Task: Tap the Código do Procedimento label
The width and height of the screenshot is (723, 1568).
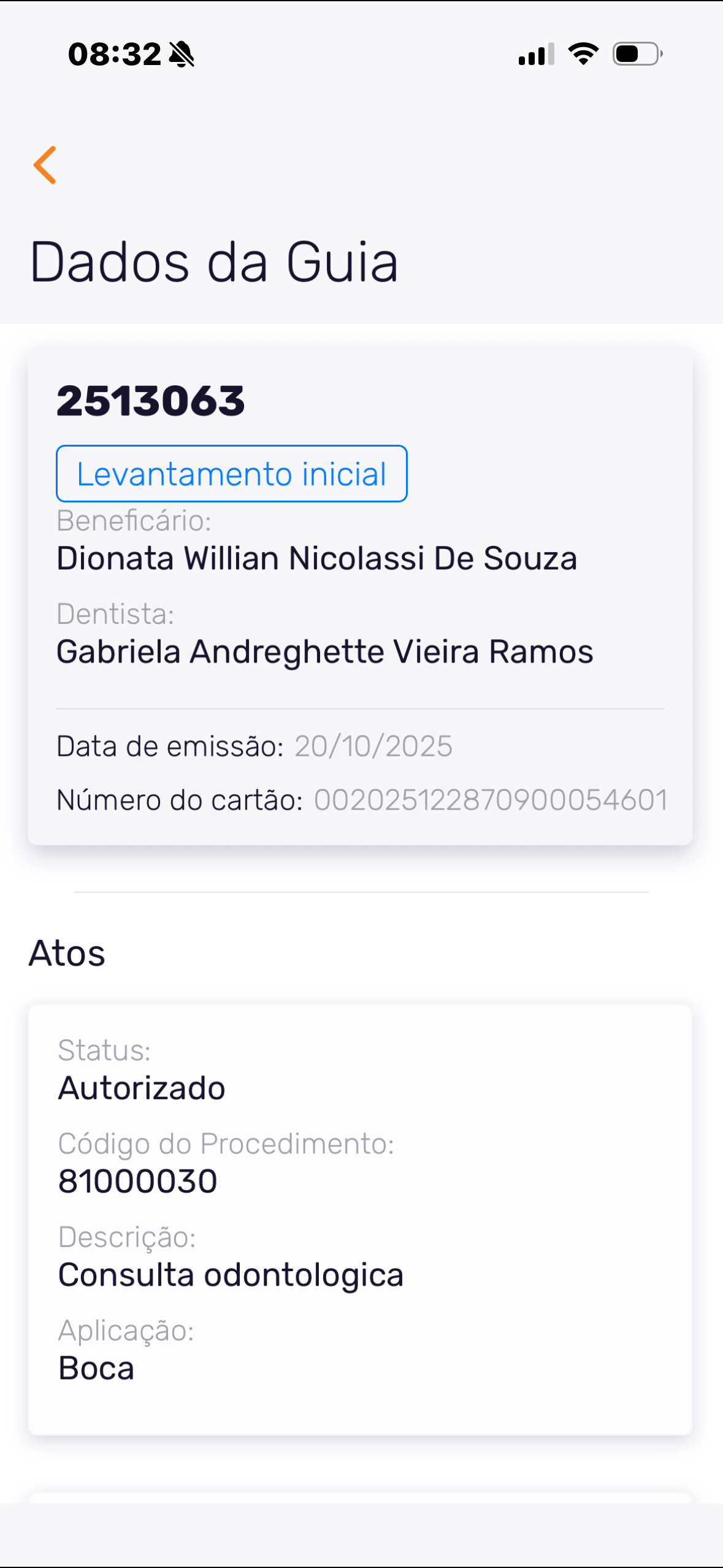Action: [x=226, y=1143]
